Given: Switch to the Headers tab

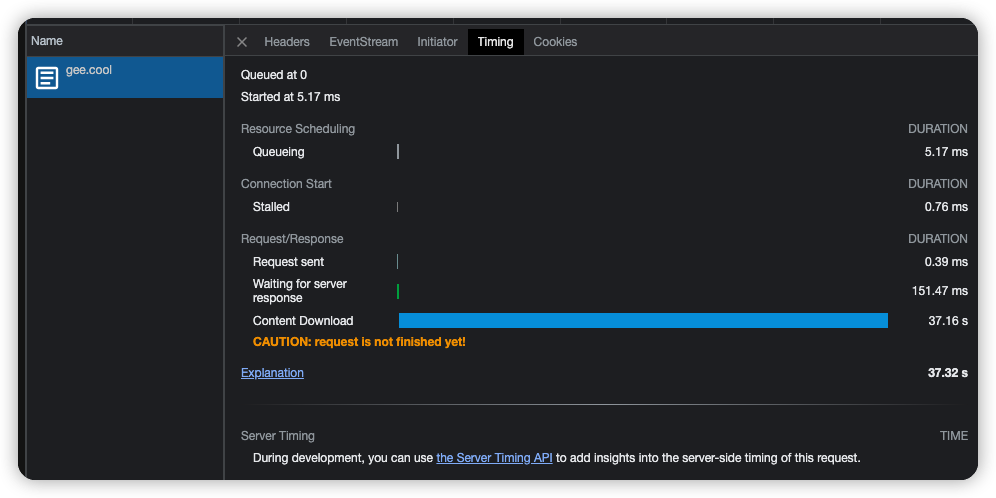Looking at the screenshot, I should 287,42.
